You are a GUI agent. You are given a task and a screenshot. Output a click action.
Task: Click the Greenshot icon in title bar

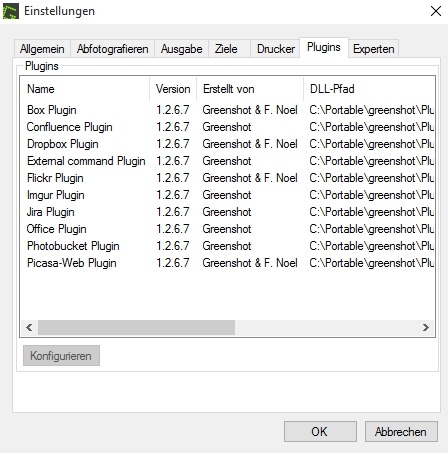(11, 11)
